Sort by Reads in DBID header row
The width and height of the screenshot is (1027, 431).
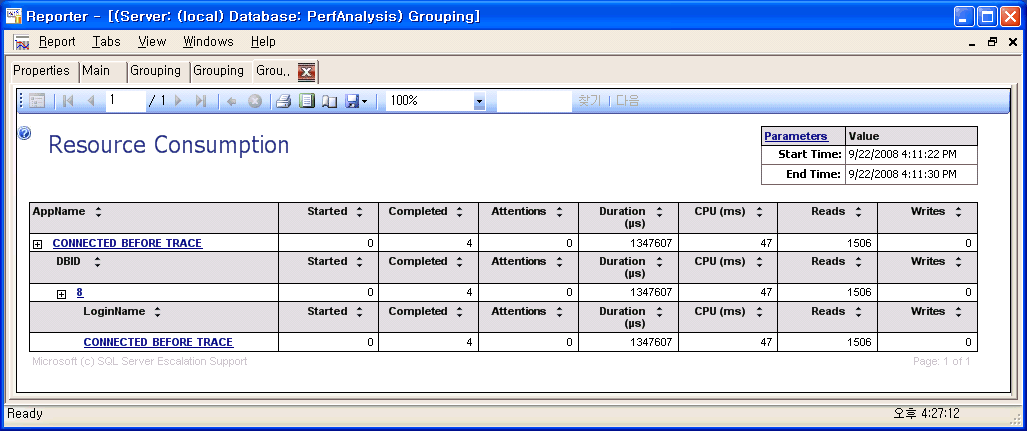point(858,261)
